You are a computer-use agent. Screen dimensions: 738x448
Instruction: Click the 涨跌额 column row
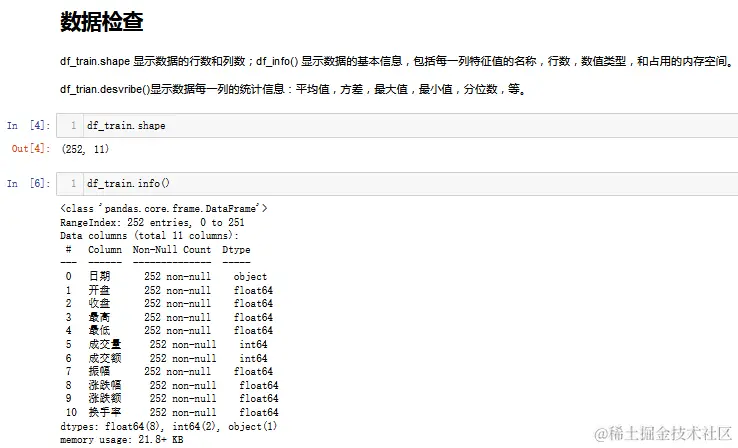(172, 399)
